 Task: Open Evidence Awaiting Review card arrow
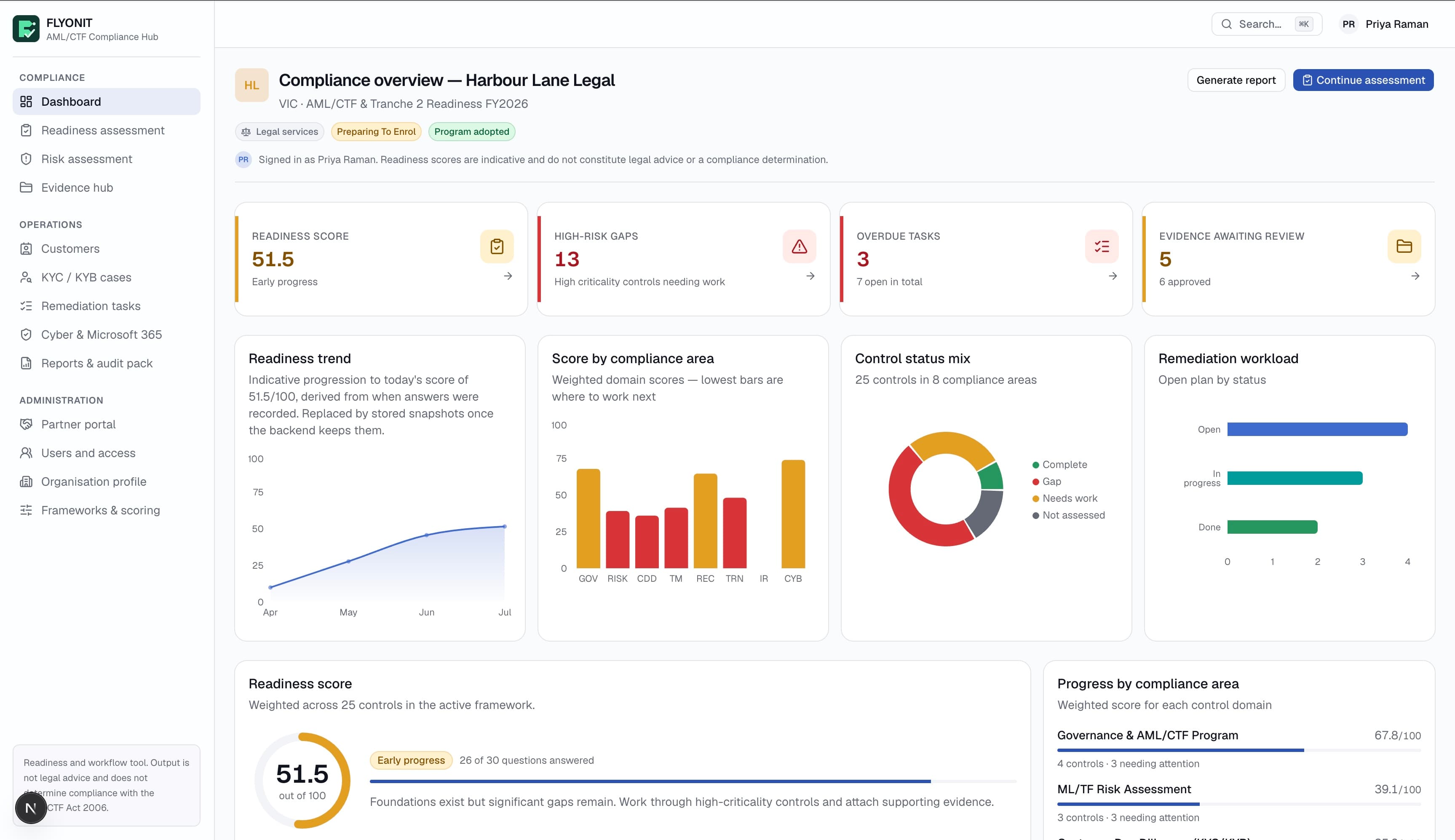click(1415, 276)
